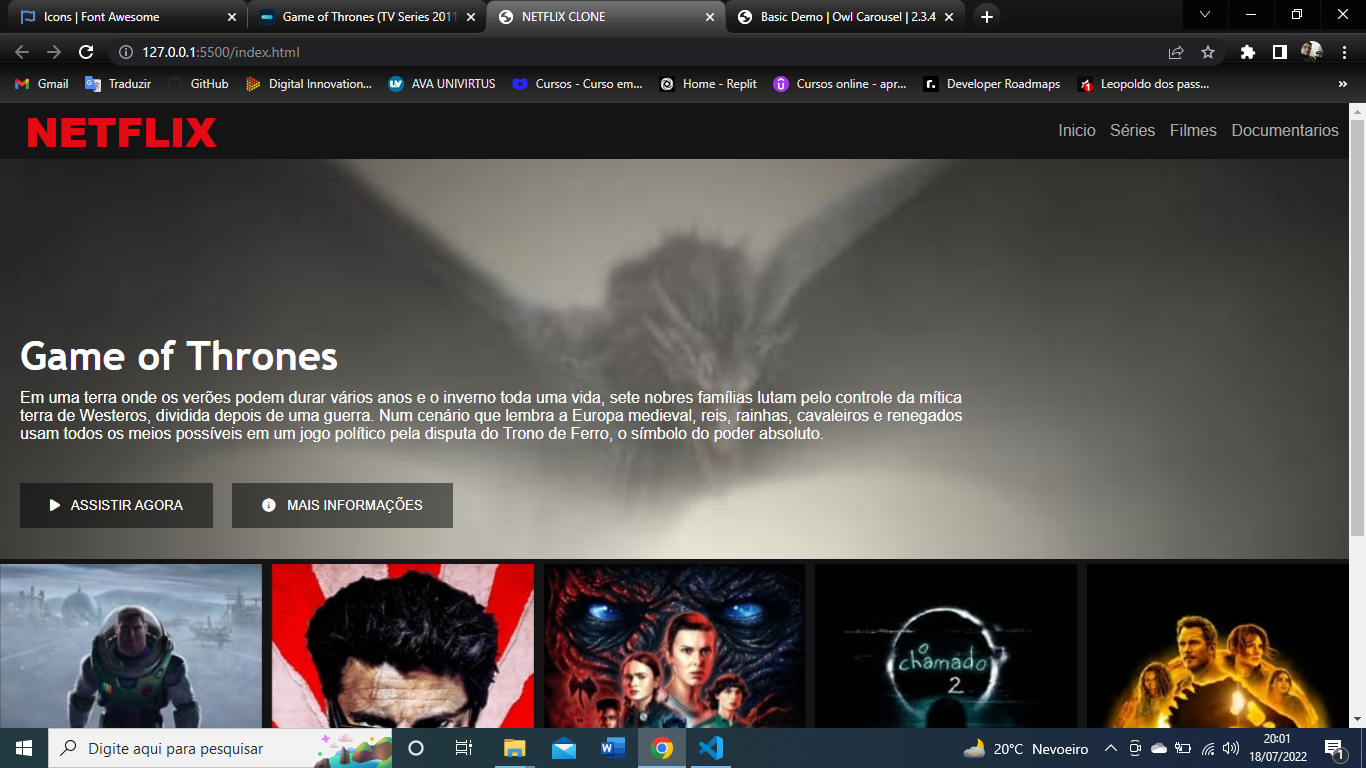Click the info icon on MAIS INFORMAÇÕES
1366x768 pixels.
point(268,505)
